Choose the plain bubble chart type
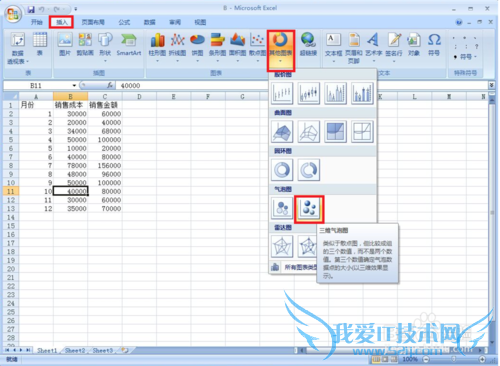 pyautogui.click(x=282, y=208)
